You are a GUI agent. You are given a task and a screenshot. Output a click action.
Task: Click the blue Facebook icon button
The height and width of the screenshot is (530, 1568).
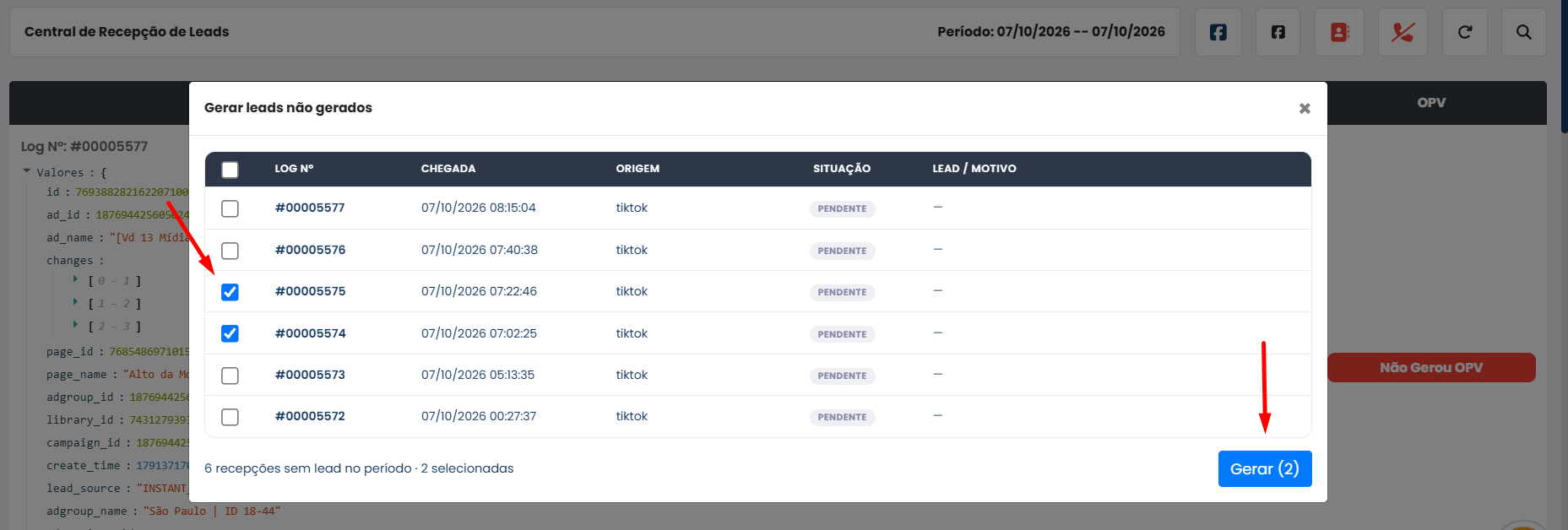[x=1218, y=32]
